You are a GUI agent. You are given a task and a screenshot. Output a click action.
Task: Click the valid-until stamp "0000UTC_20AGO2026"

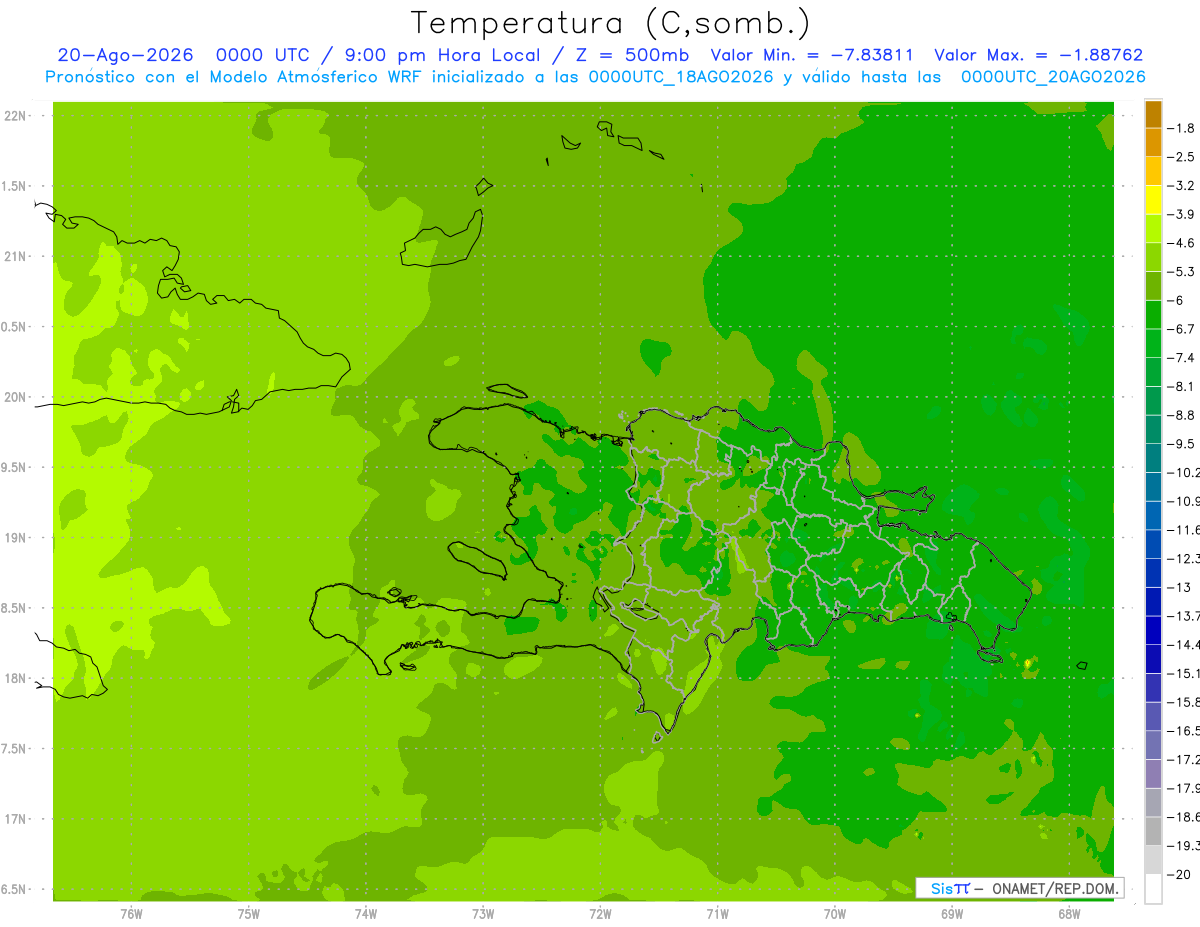point(1053,77)
